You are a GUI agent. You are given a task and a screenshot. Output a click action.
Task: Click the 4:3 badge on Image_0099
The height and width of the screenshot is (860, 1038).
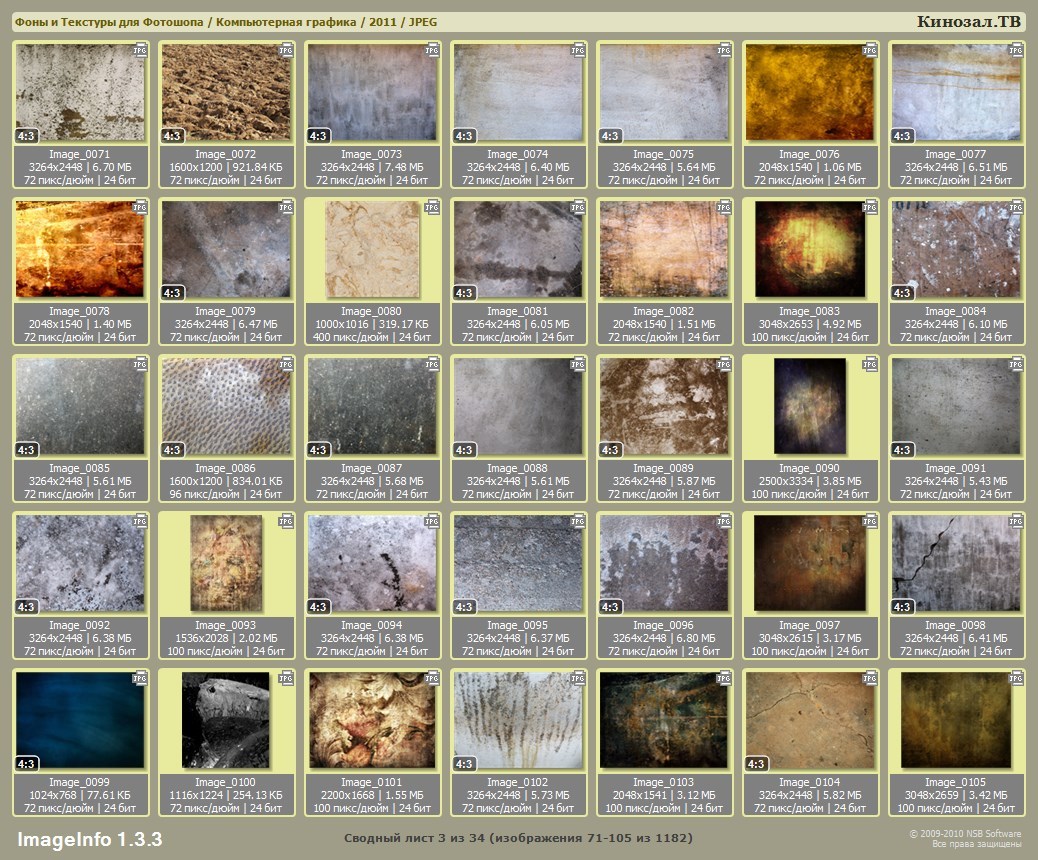(27, 764)
